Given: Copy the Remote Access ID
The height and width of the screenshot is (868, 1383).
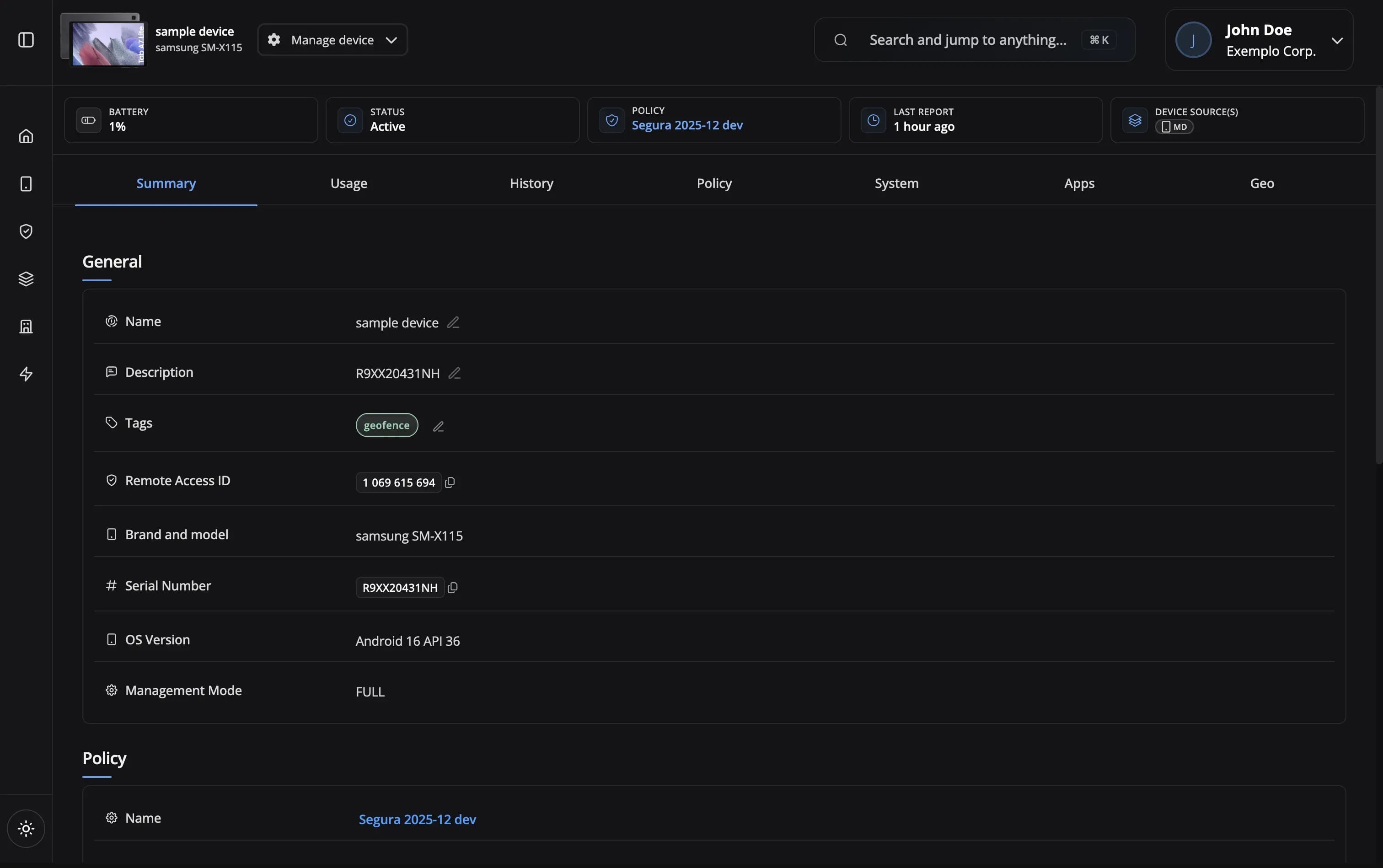Looking at the screenshot, I should (x=450, y=482).
